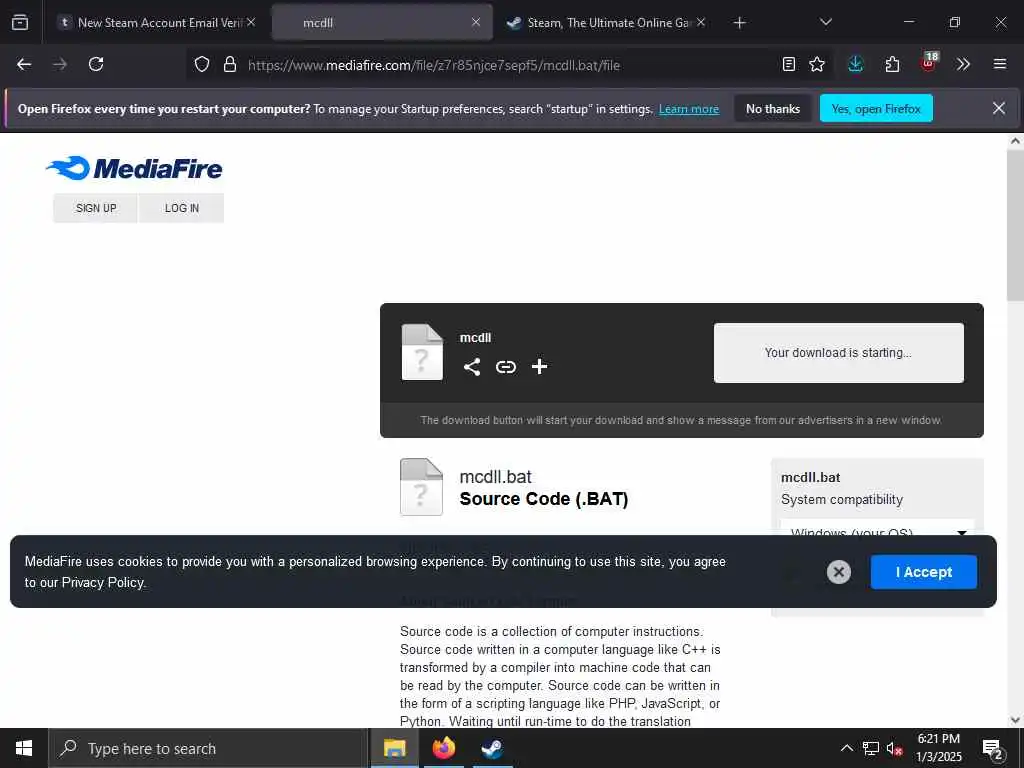1024x768 pixels.
Task: Click scrollbar down arrow
Action: [1016, 720]
